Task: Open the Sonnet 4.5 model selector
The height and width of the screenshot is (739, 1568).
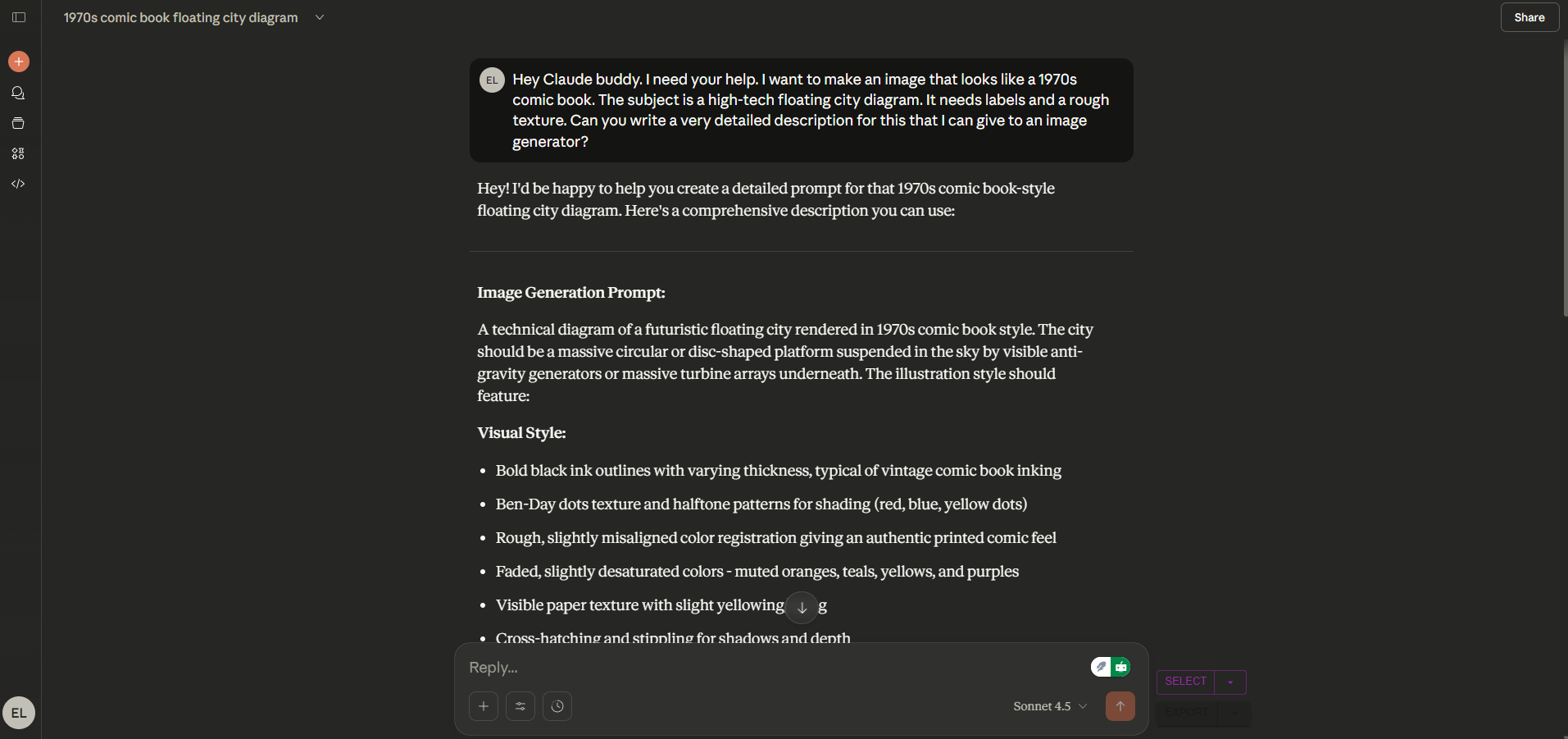Action: point(1050,706)
